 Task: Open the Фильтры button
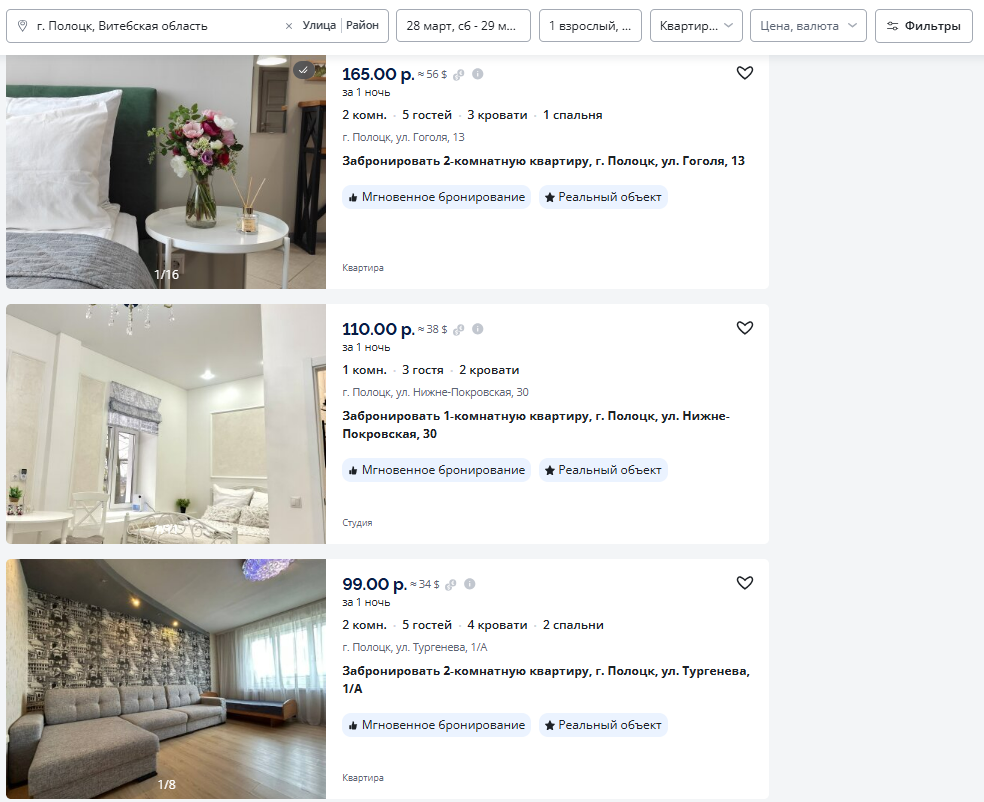click(923, 26)
